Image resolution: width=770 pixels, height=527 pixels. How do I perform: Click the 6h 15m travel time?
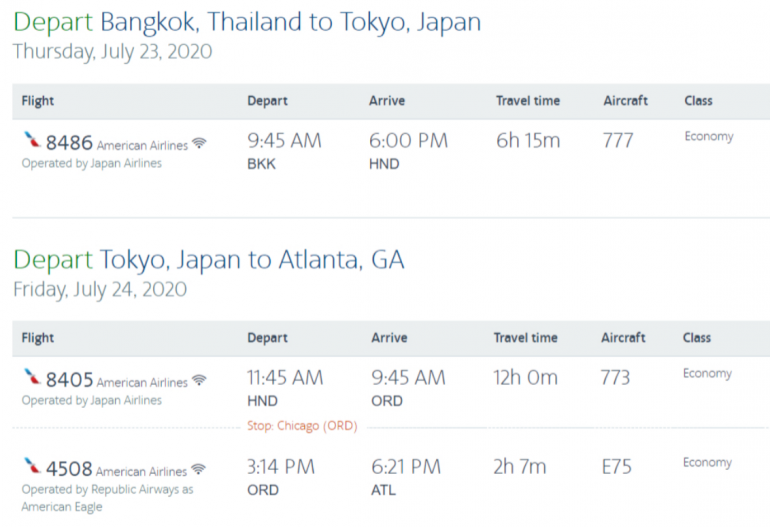[x=528, y=141]
